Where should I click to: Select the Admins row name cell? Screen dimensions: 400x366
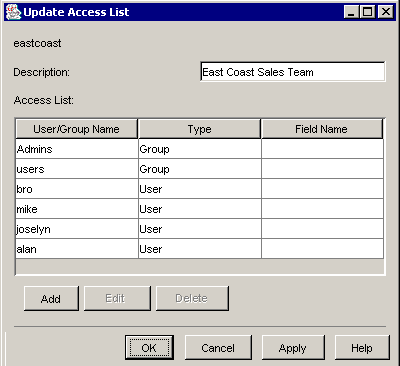77,149
